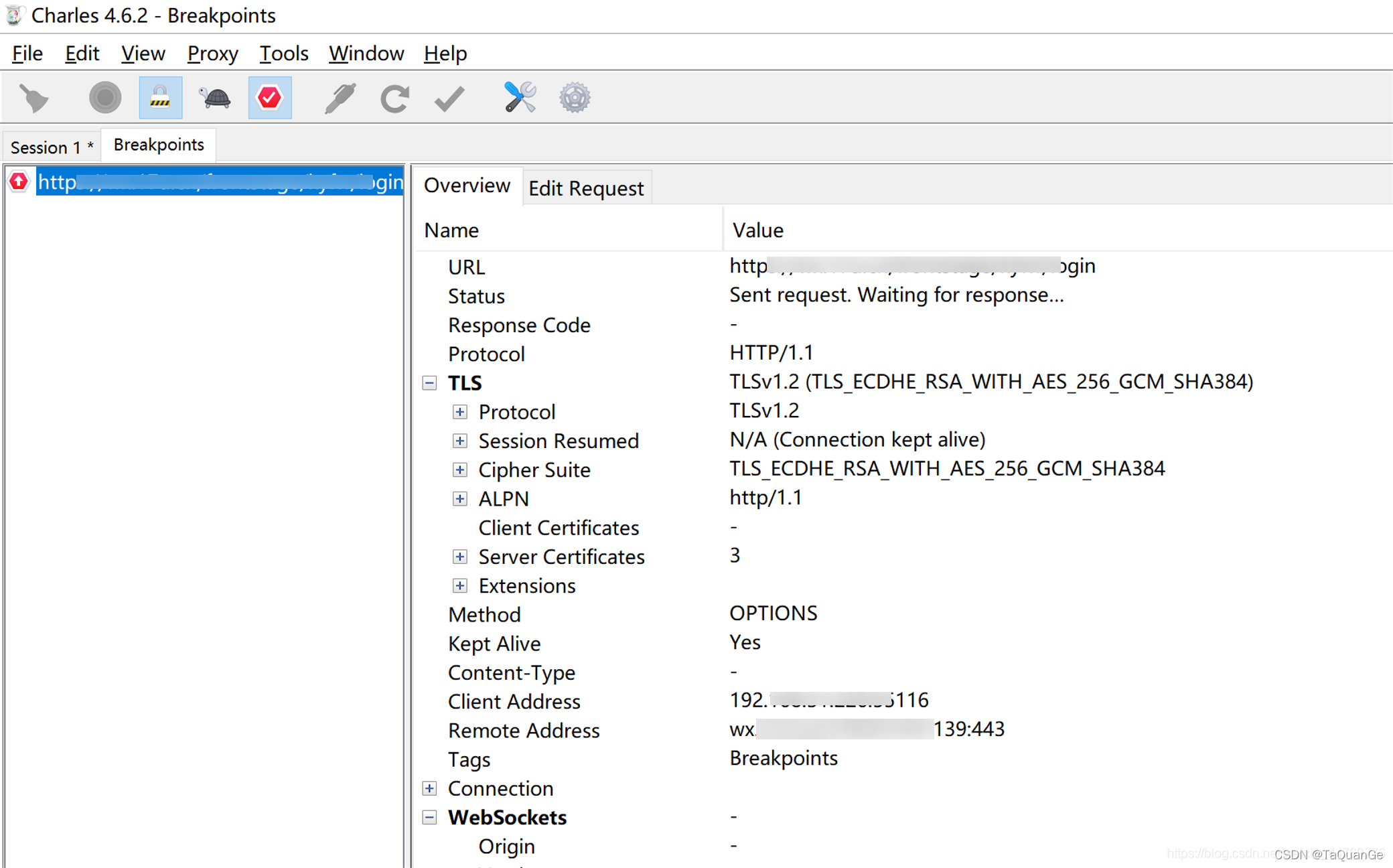
Task: Expand the Server Certificates row
Action: coord(459,557)
